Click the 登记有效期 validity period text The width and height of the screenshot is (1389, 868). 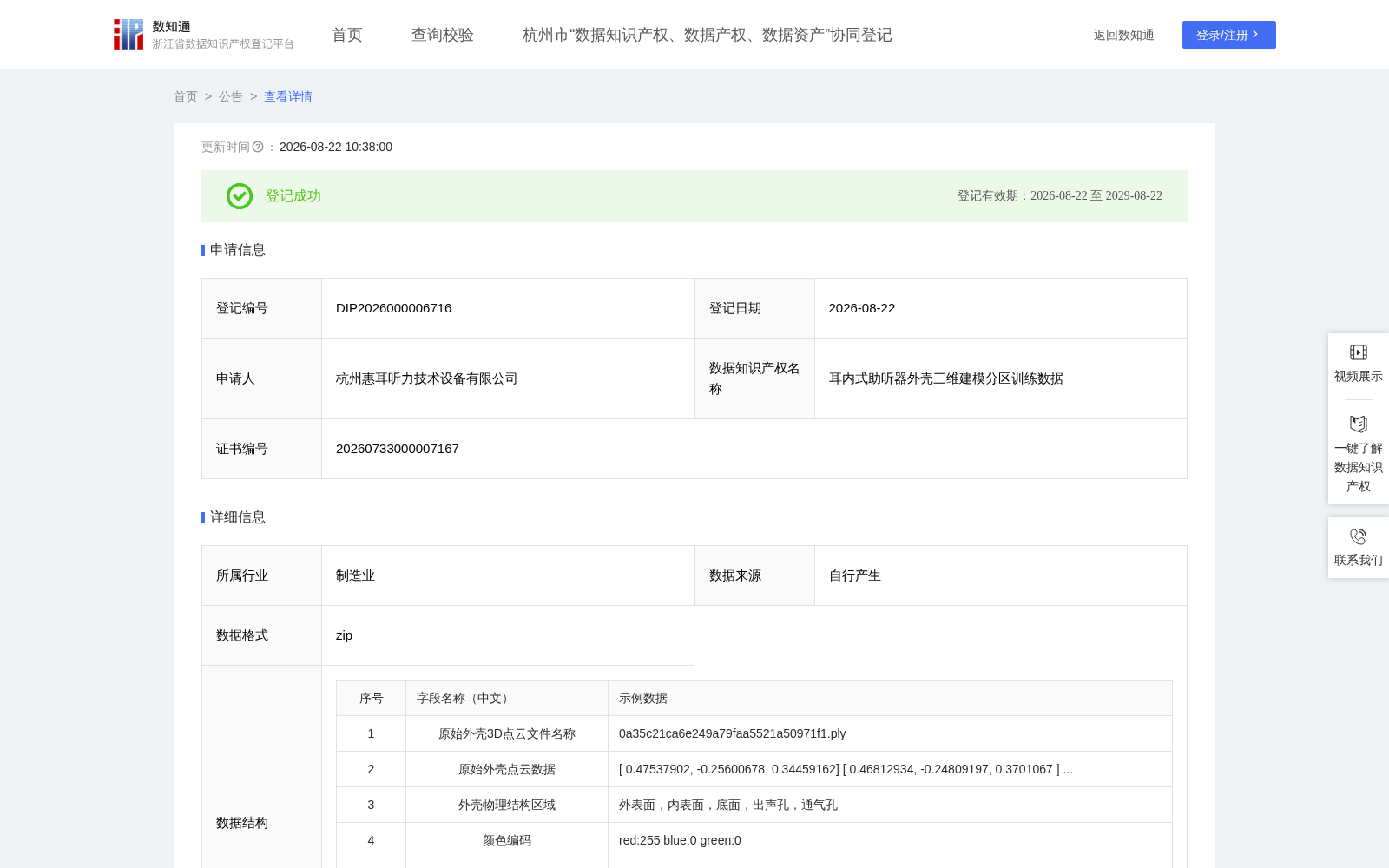coord(1060,196)
